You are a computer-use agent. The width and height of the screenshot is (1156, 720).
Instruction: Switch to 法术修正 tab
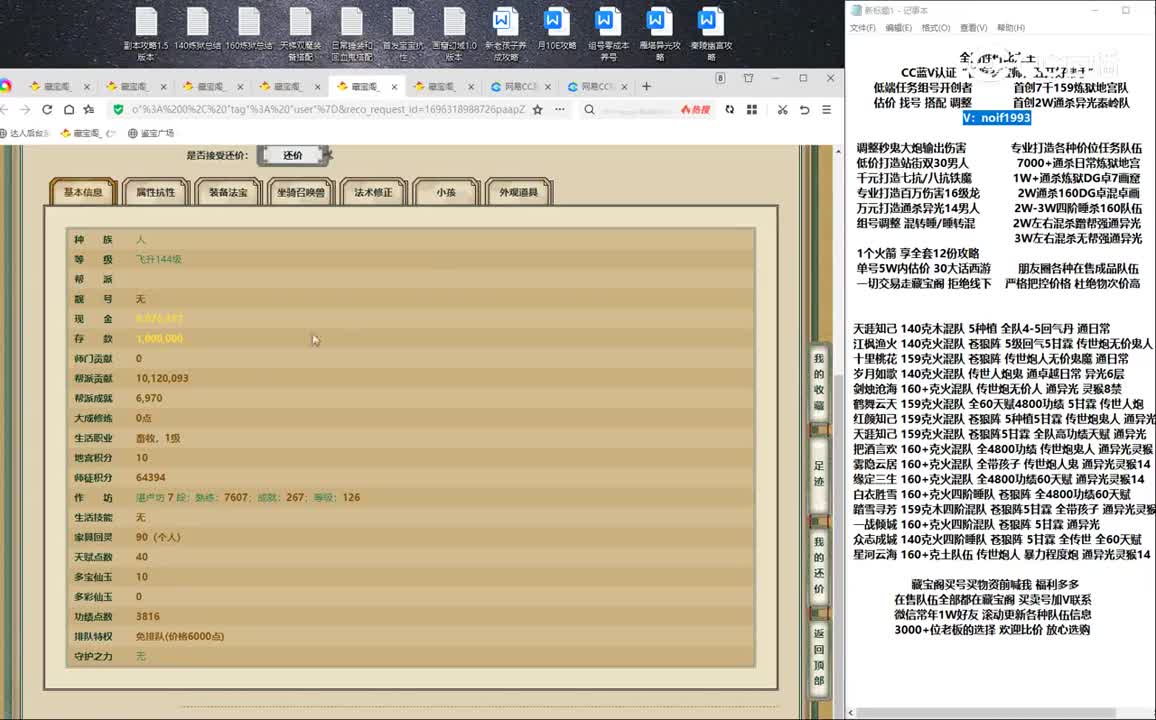(x=373, y=192)
